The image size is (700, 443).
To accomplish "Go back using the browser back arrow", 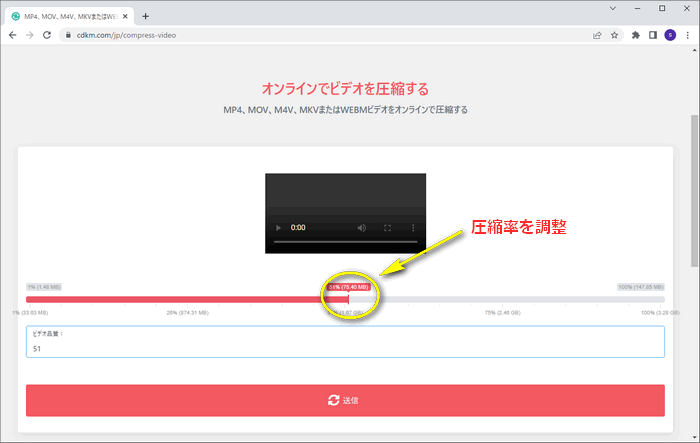I will coord(10,34).
